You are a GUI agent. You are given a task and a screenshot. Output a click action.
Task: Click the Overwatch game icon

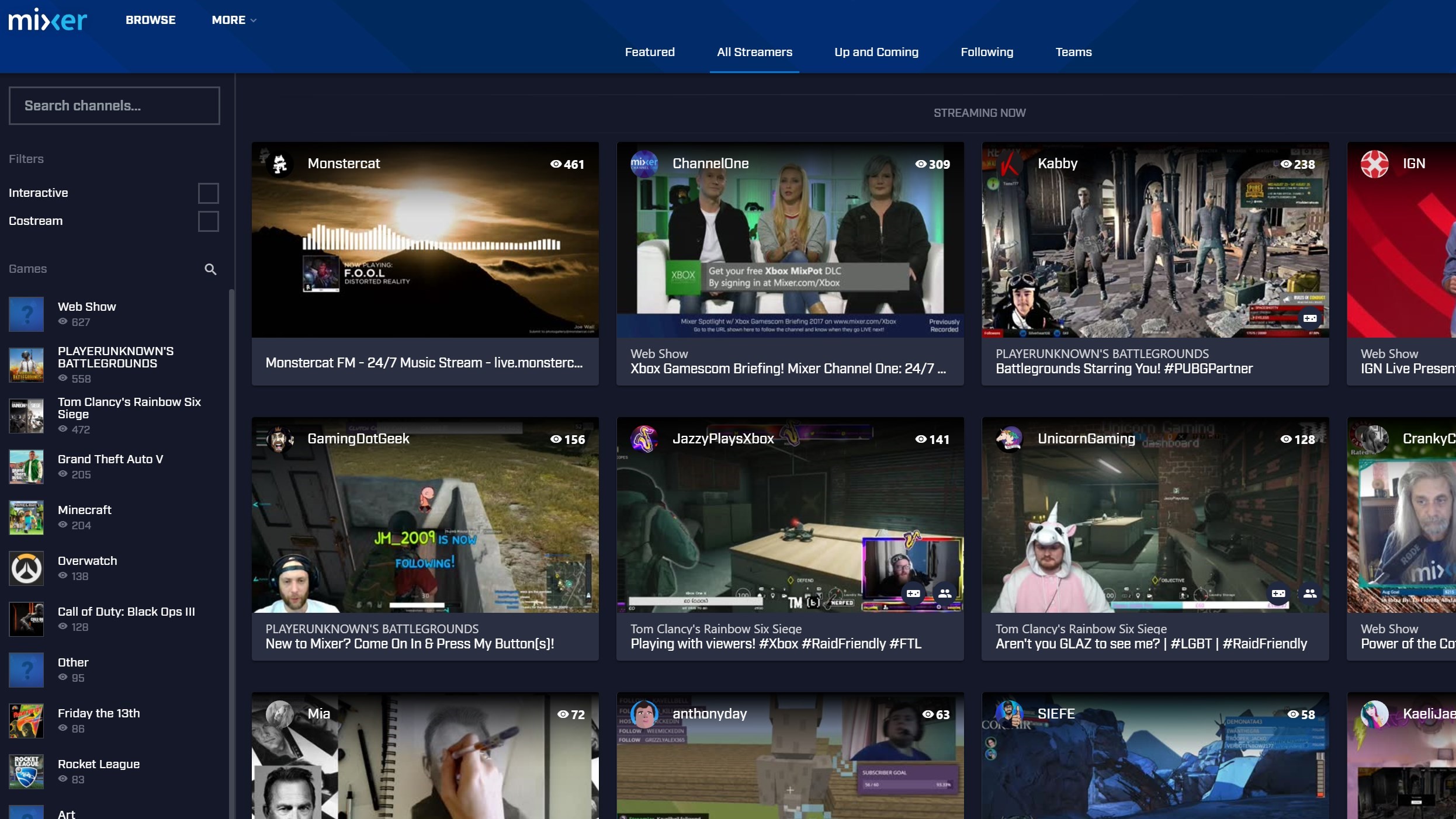(x=26, y=568)
